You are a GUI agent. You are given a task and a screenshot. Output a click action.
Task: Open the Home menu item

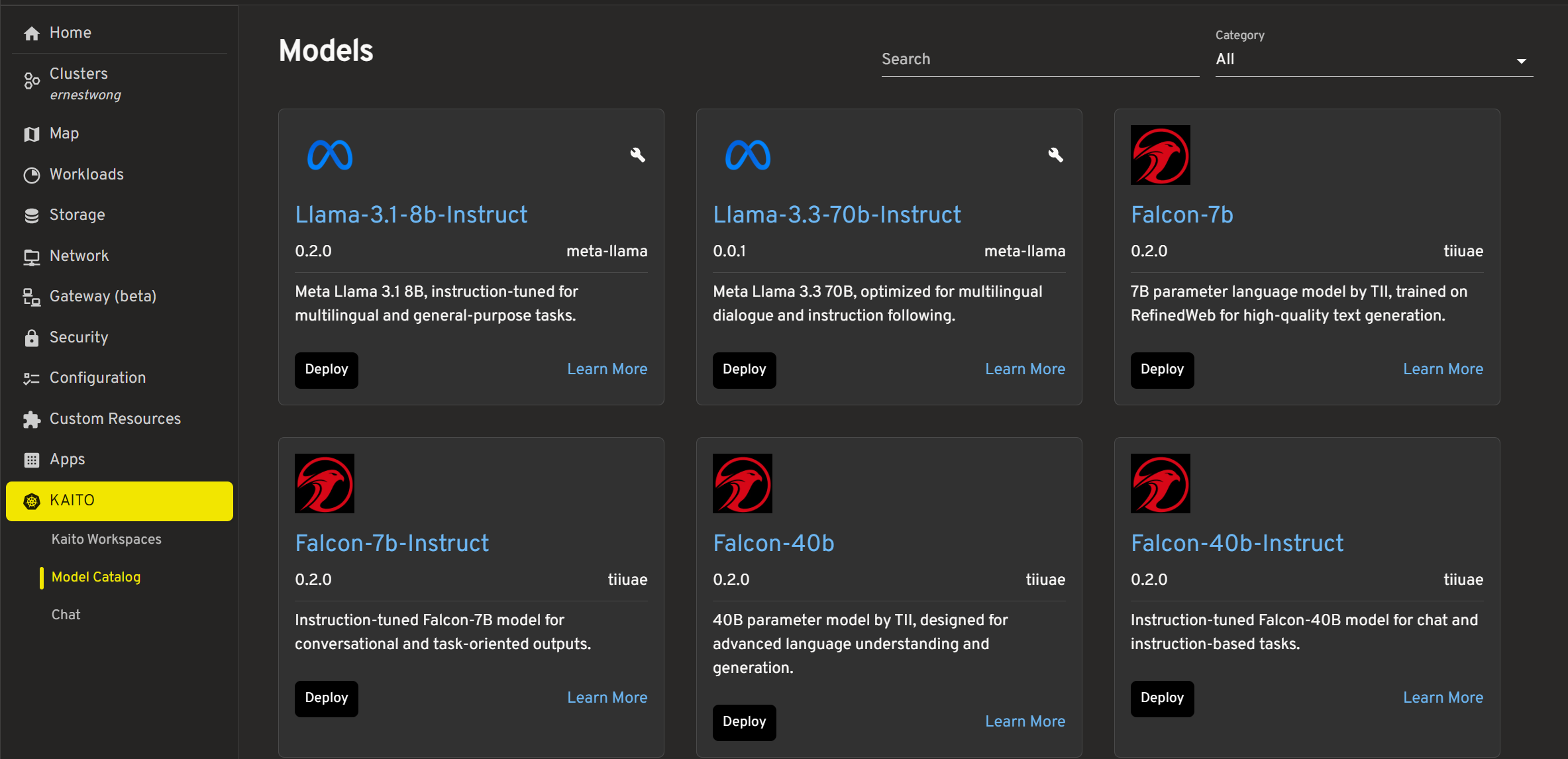click(119, 32)
